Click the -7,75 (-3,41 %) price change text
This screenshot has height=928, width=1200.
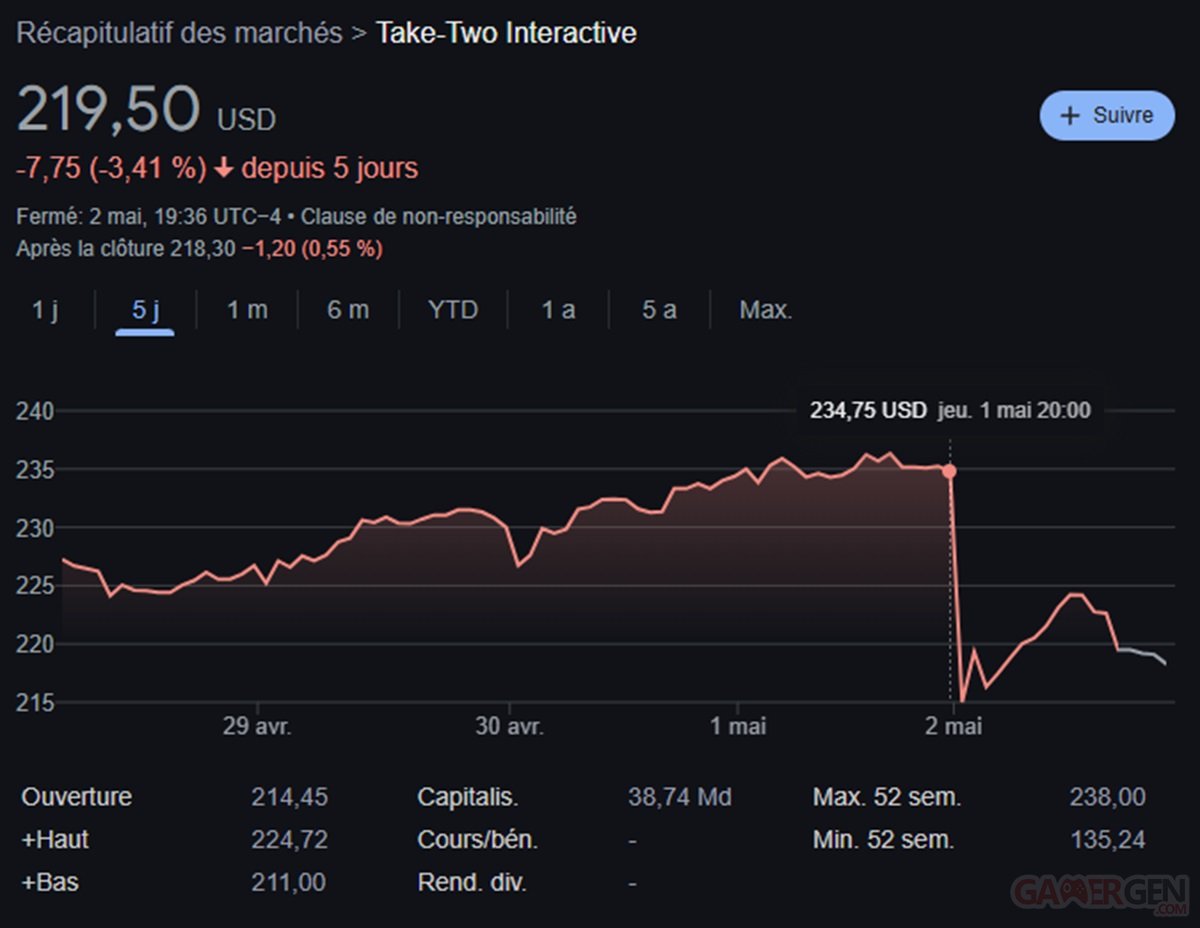pos(111,168)
